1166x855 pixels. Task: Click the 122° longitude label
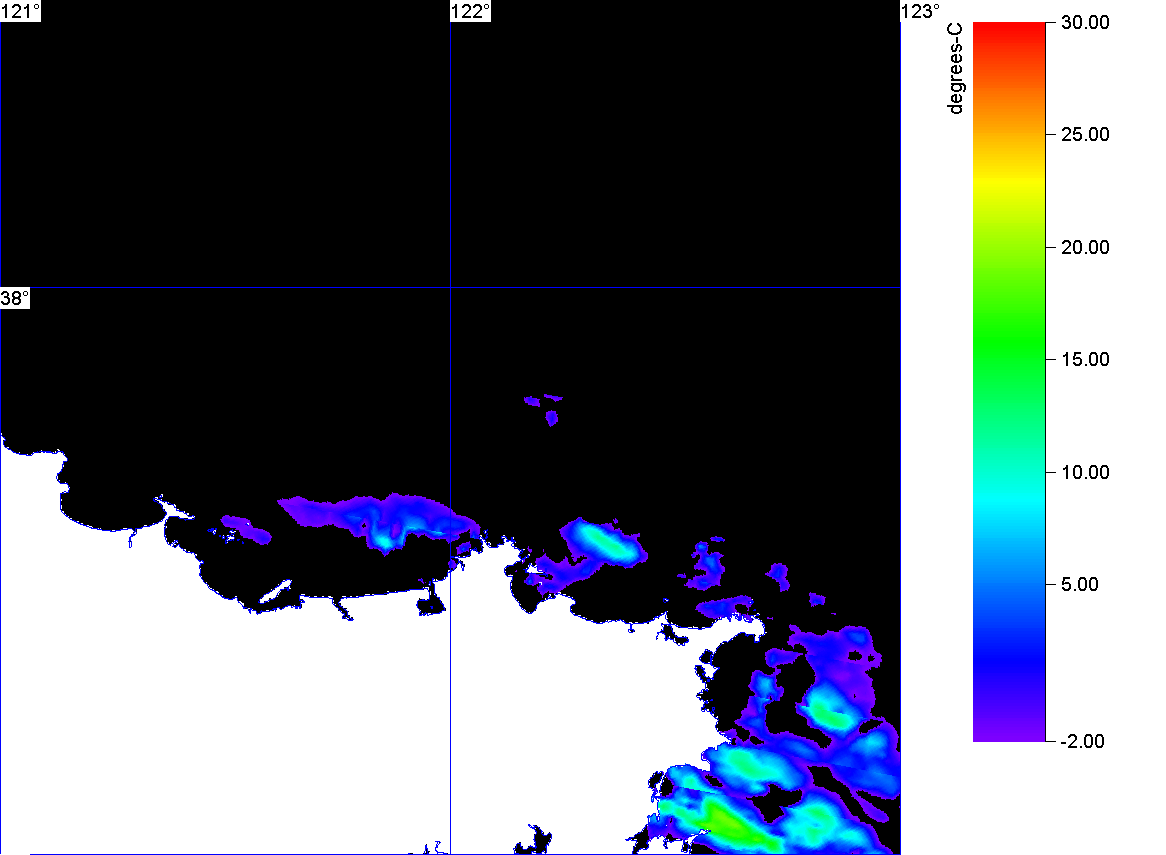471,11
